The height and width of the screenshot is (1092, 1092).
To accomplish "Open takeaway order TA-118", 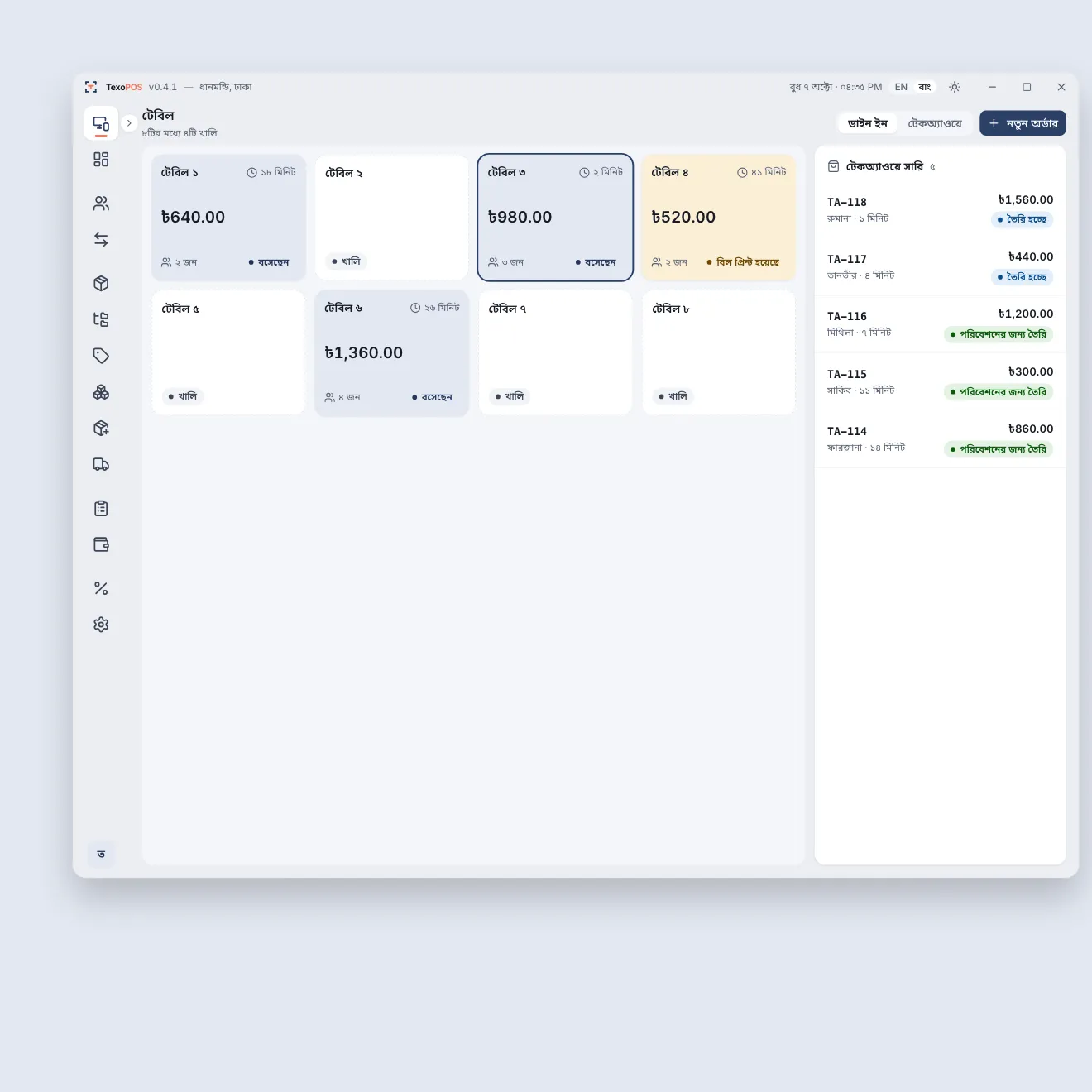I will (x=941, y=210).
